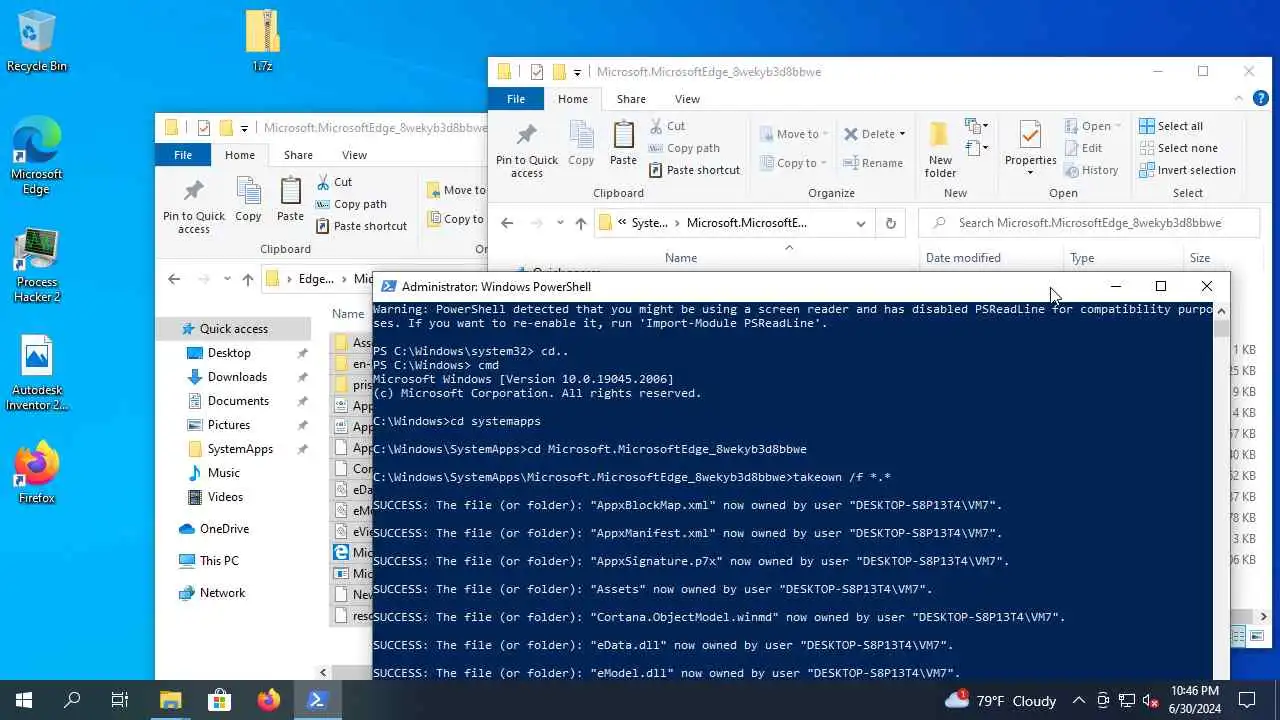1280x720 pixels.
Task: Open Customize Quick Access Toolbar dropdown in background Explorer
Action: click(x=244, y=128)
